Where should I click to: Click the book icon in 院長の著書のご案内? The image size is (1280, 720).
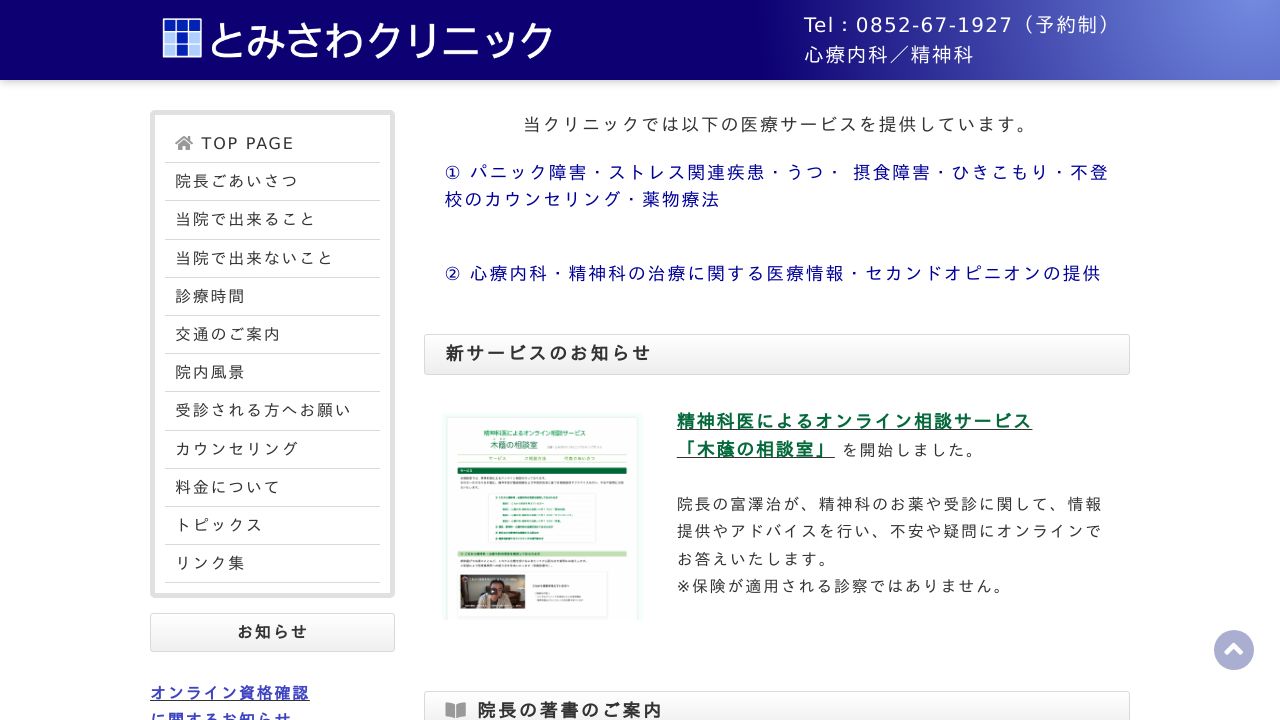pyautogui.click(x=455, y=710)
